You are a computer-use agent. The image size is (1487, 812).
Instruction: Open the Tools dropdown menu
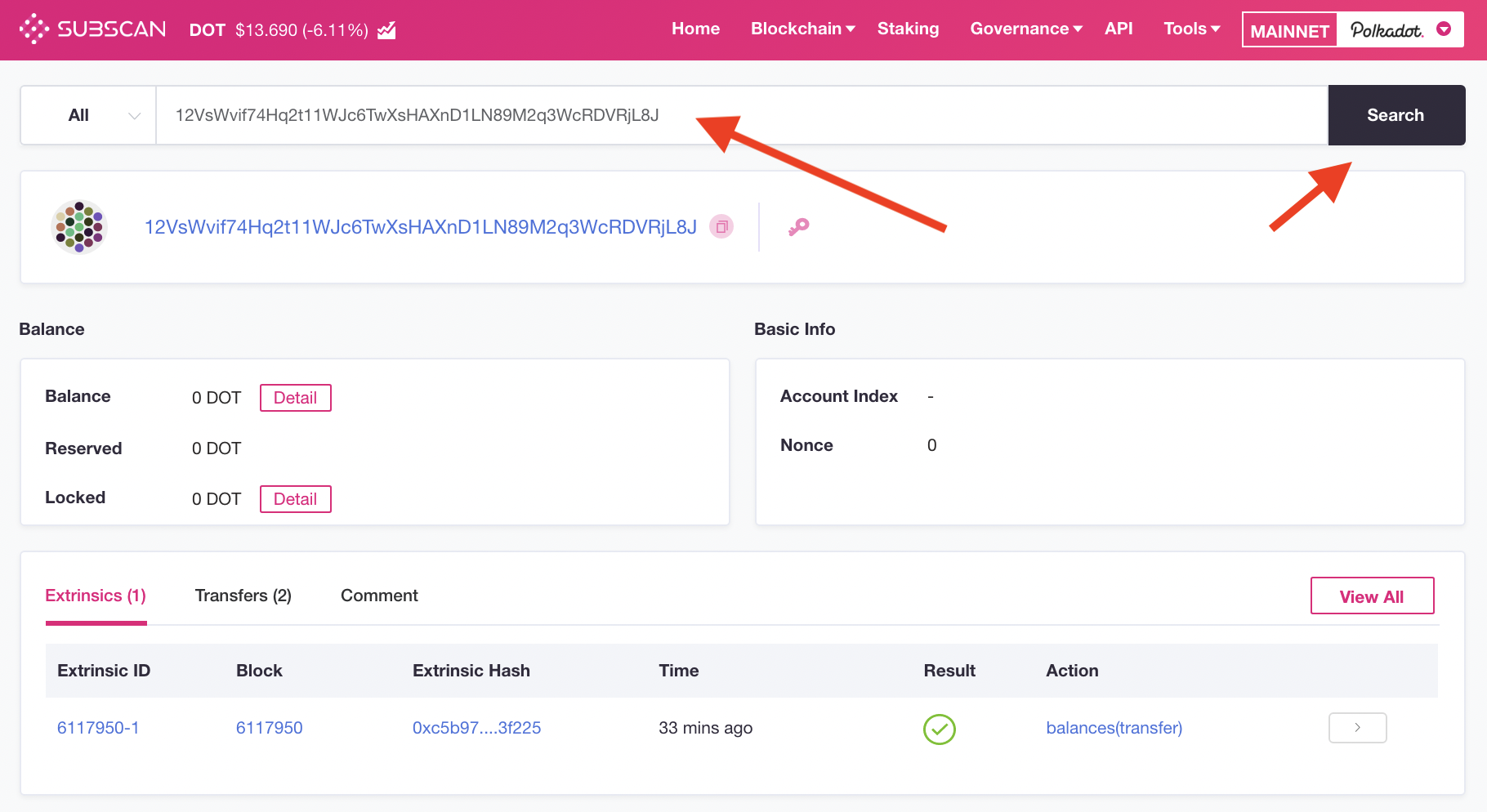pos(1190,29)
